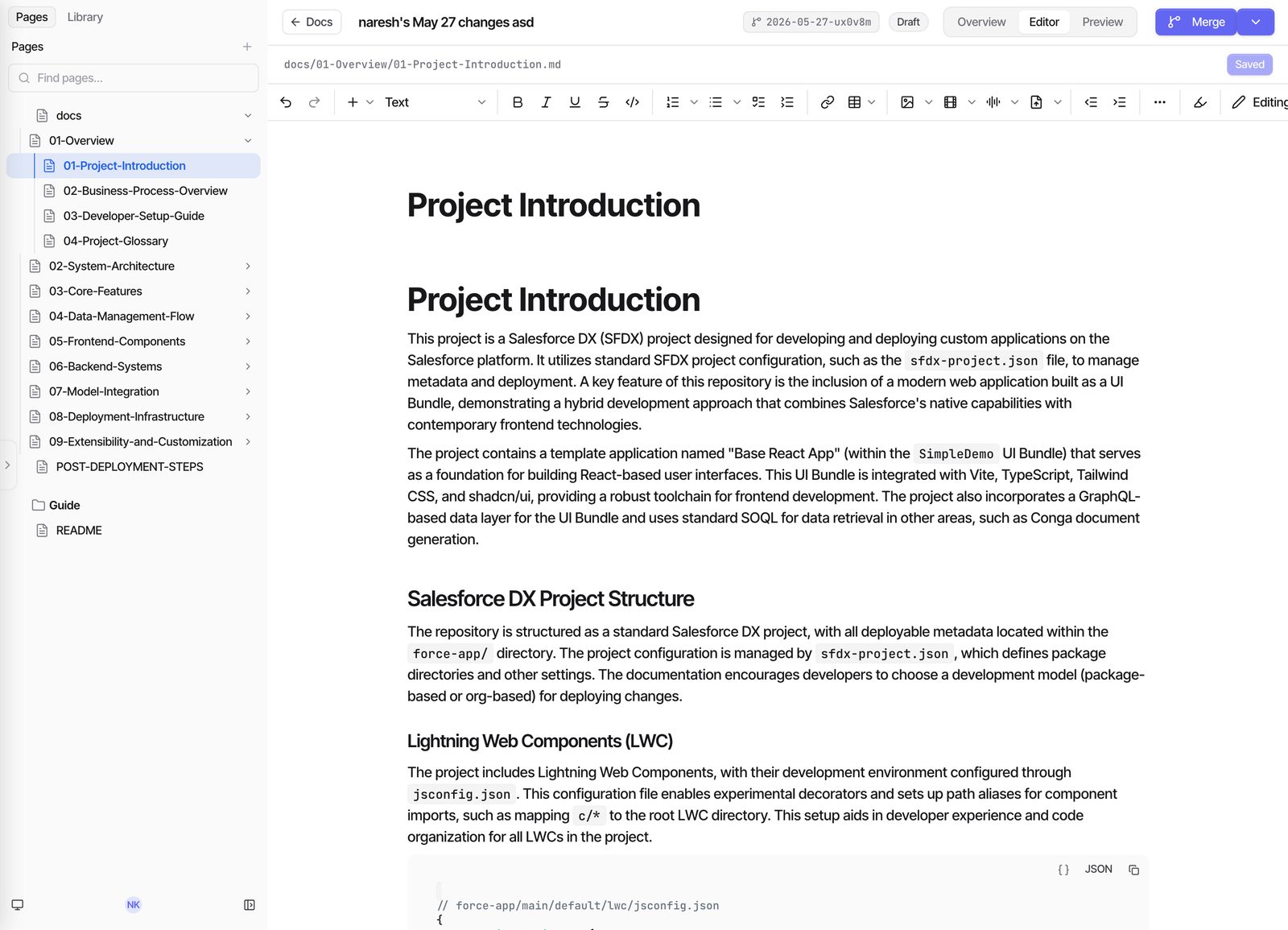
Task: Open the README page
Action: 79,531
